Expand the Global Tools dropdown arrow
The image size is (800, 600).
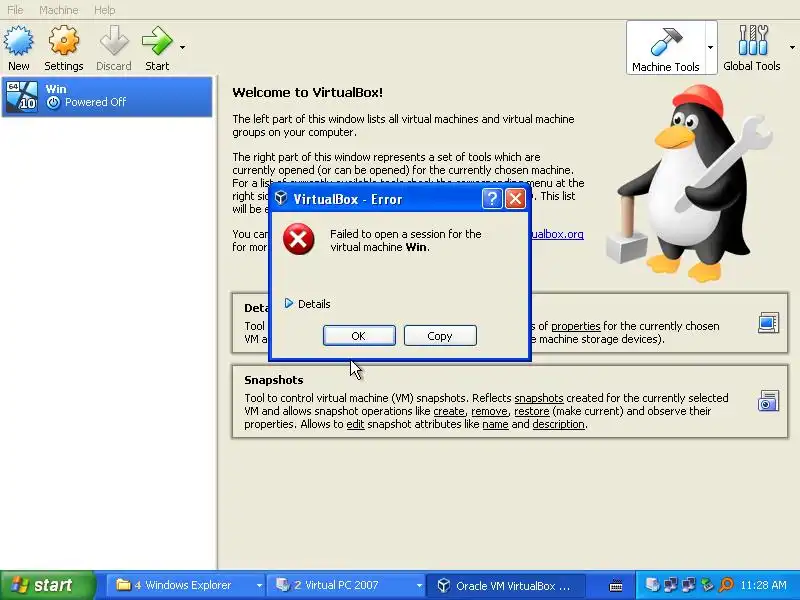point(792,47)
